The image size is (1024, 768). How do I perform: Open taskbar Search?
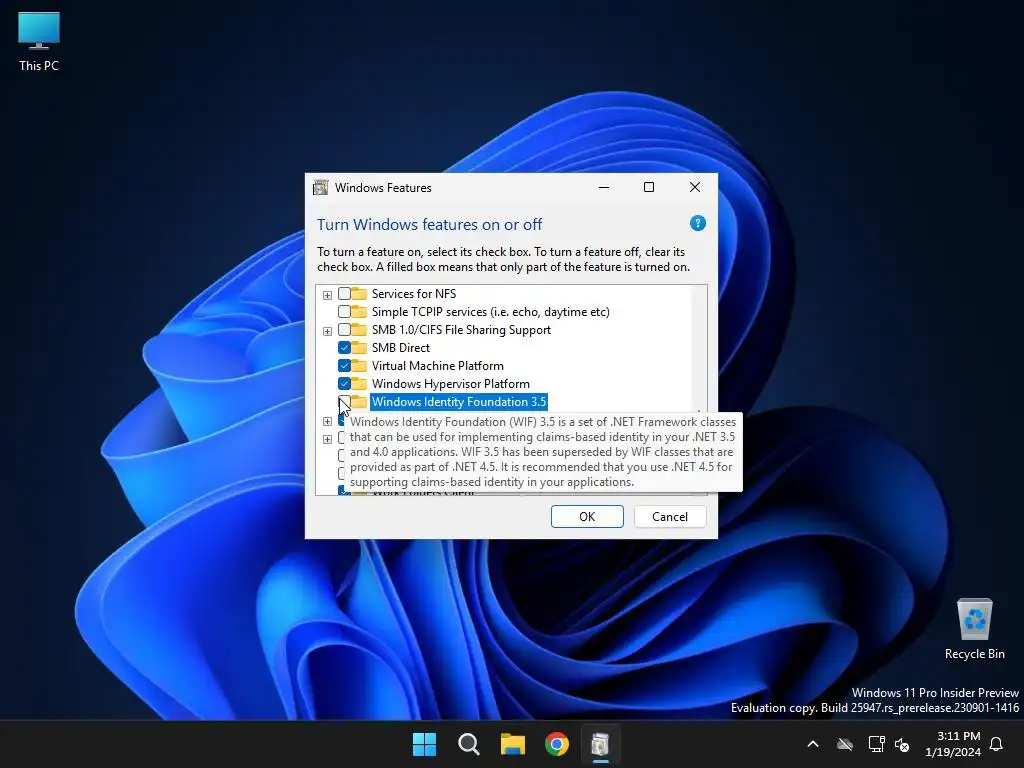point(469,744)
